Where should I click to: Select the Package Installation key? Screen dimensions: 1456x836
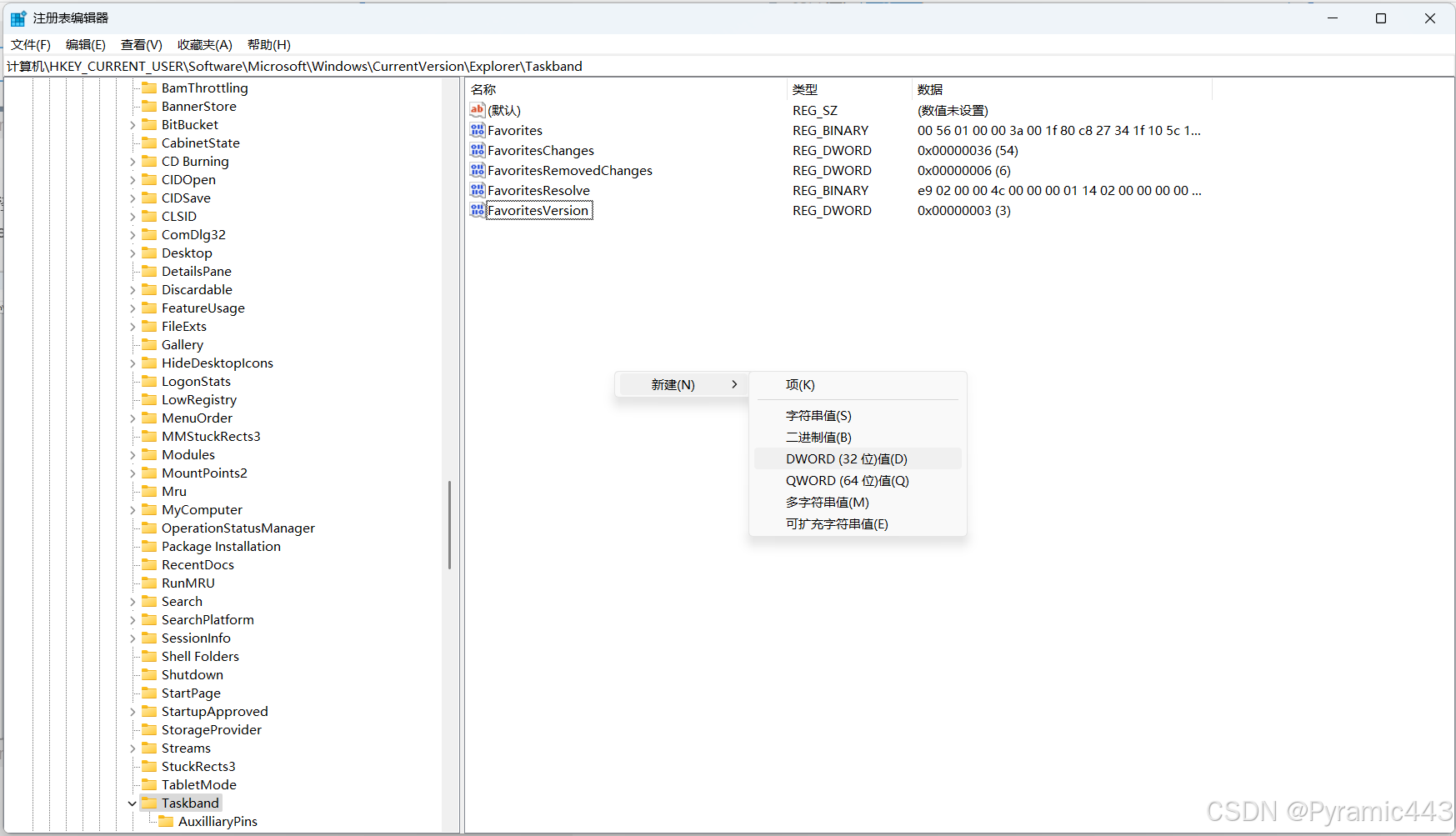(x=221, y=547)
